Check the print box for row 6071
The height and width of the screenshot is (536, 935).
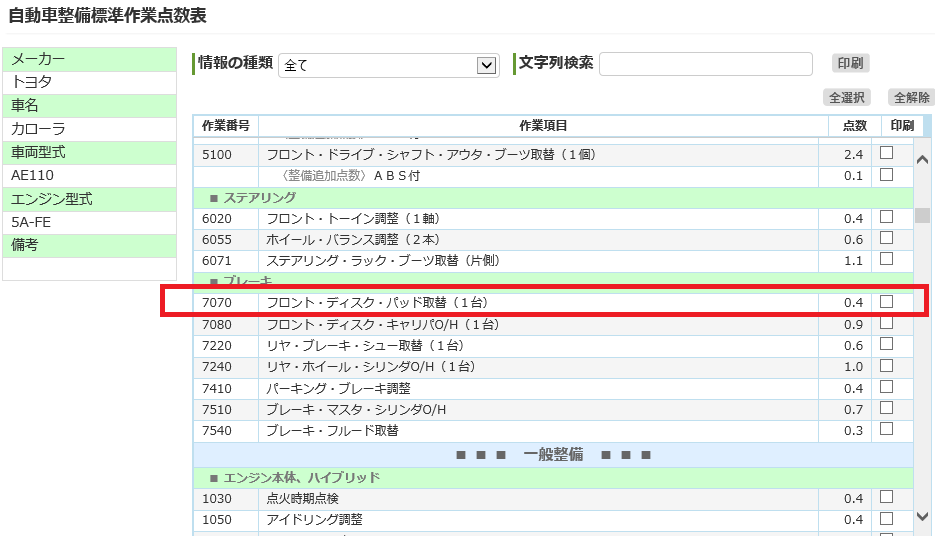tap(887, 259)
